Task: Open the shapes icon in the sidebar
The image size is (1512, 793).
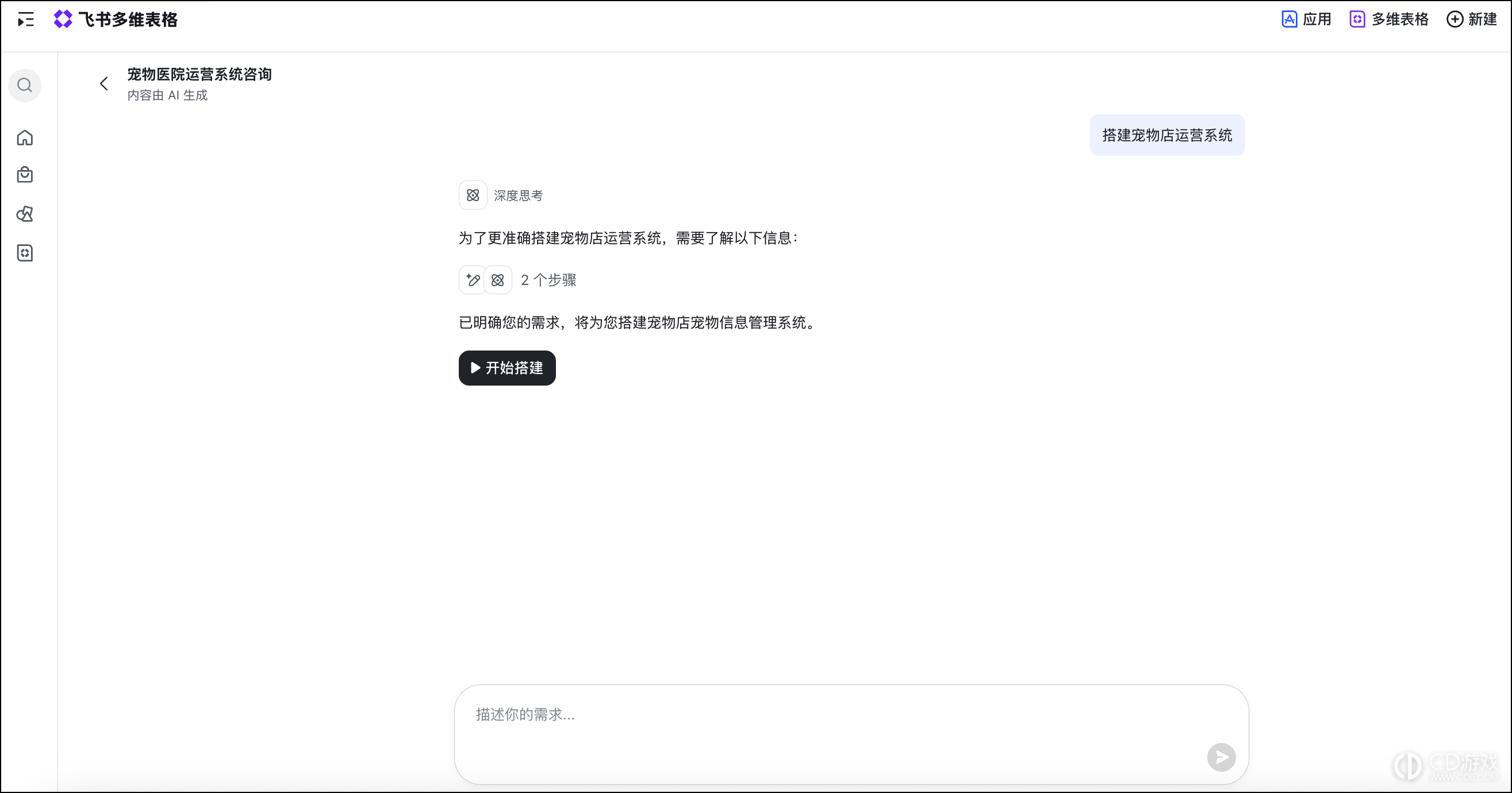Action: [25, 214]
